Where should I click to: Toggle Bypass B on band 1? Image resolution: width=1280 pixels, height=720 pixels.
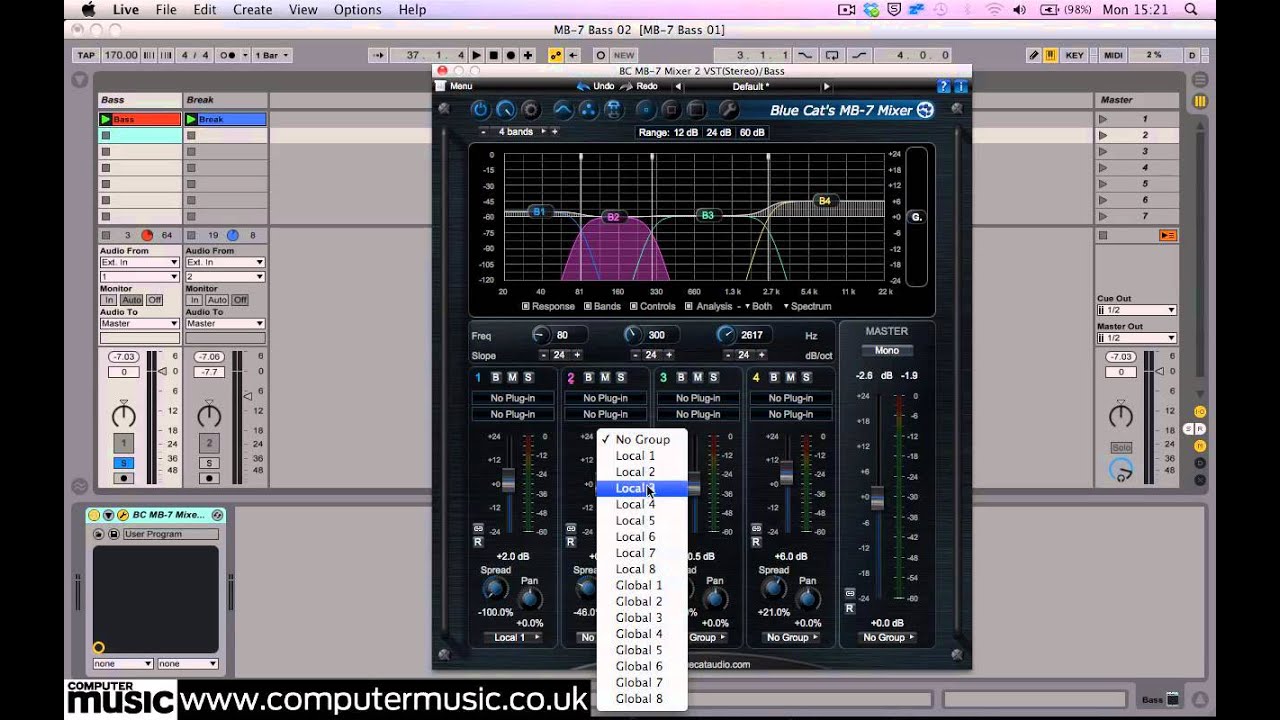click(496, 377)
